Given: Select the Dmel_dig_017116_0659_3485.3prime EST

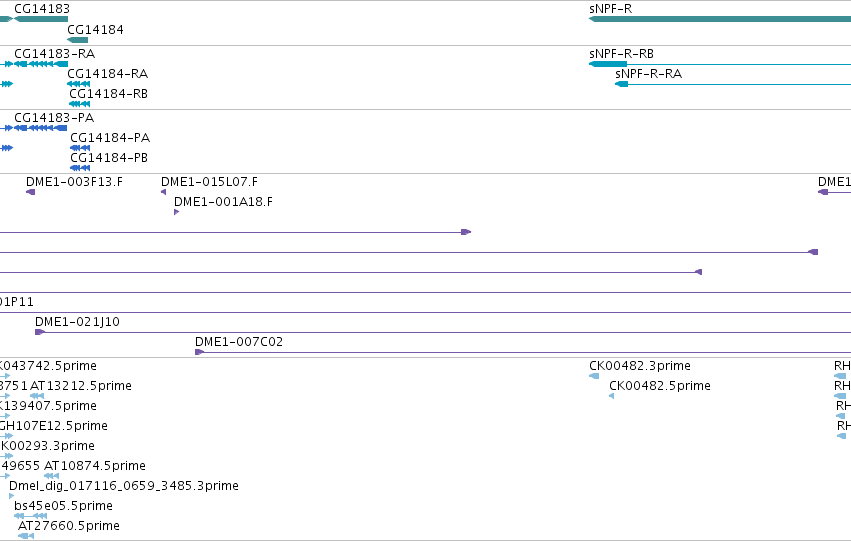Looking at the screenshot, I should pyautogui.click(x=11, y=495).
